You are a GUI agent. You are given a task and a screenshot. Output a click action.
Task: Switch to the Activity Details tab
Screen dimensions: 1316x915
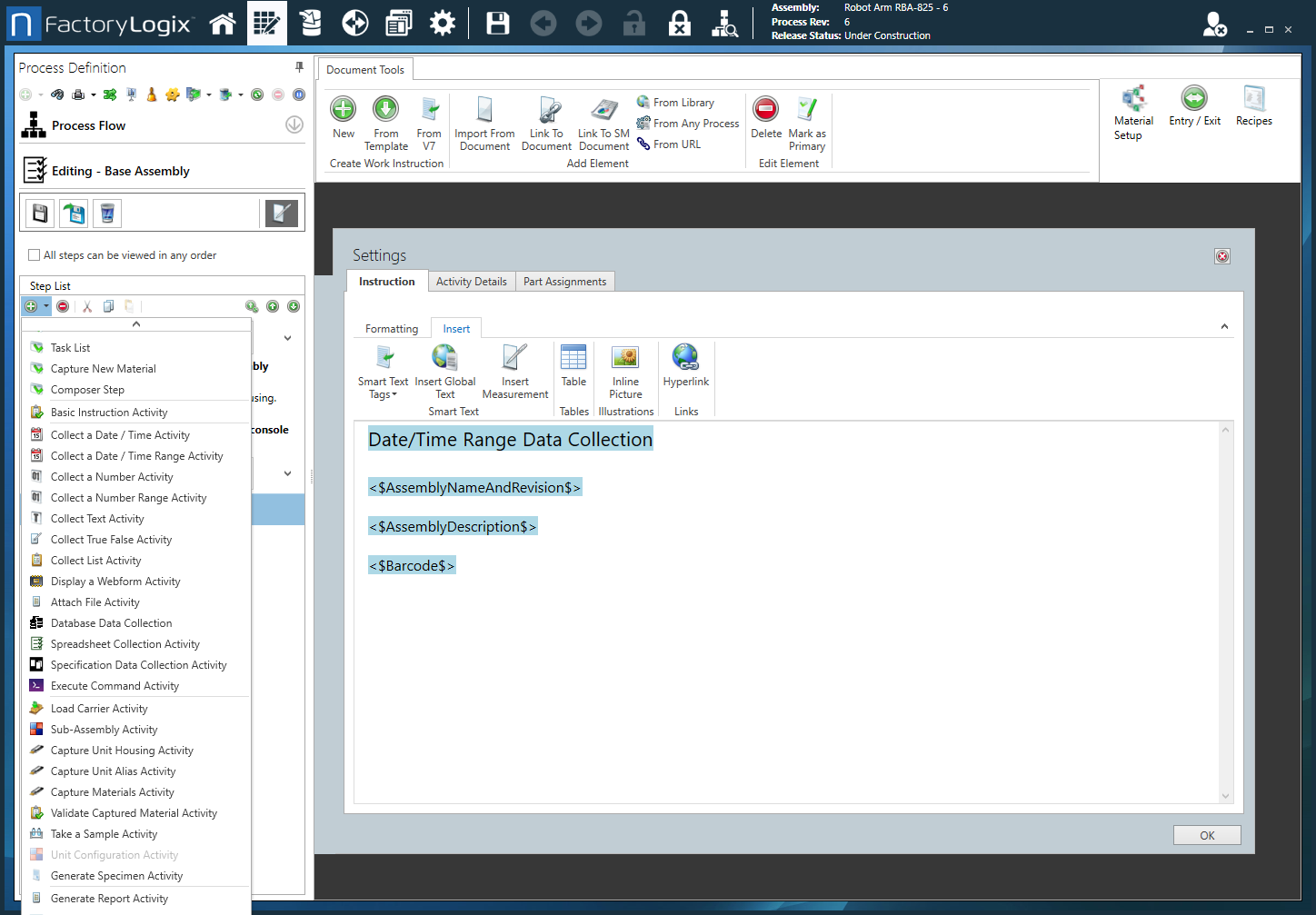[471, 281]
